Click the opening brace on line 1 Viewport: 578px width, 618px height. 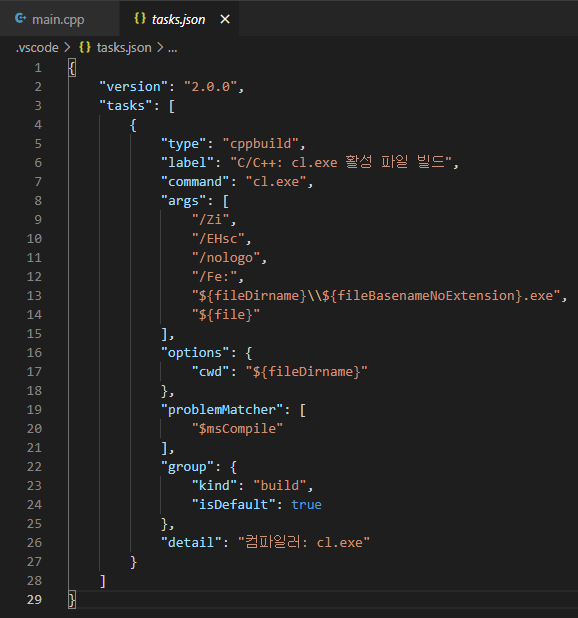(72, 68)
